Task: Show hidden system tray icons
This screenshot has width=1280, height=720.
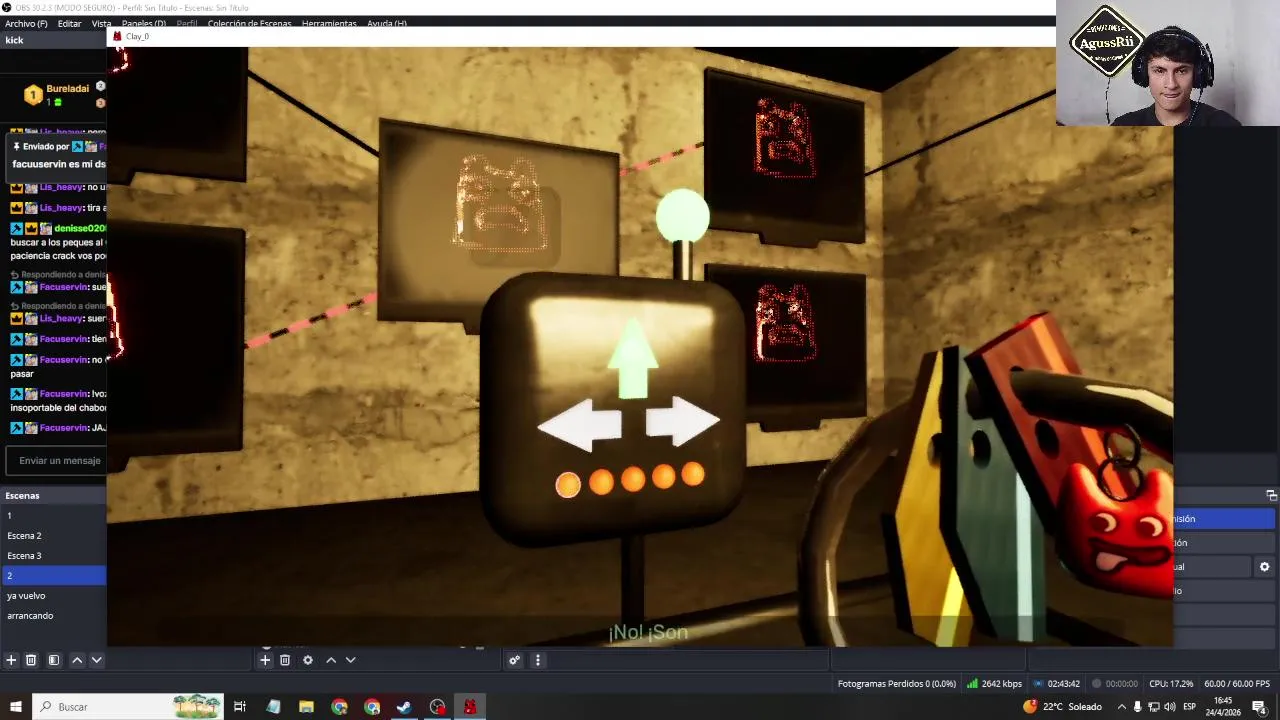Action: [1121, 707]
